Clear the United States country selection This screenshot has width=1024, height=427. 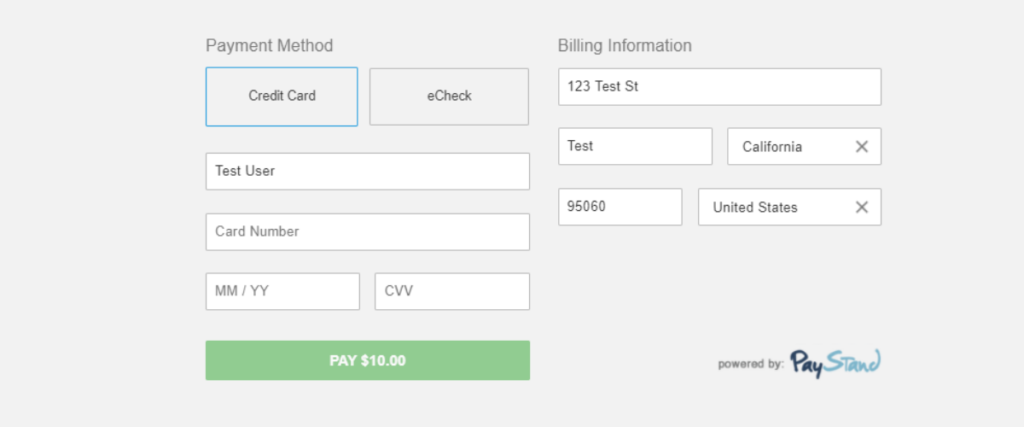click(861, 207)
